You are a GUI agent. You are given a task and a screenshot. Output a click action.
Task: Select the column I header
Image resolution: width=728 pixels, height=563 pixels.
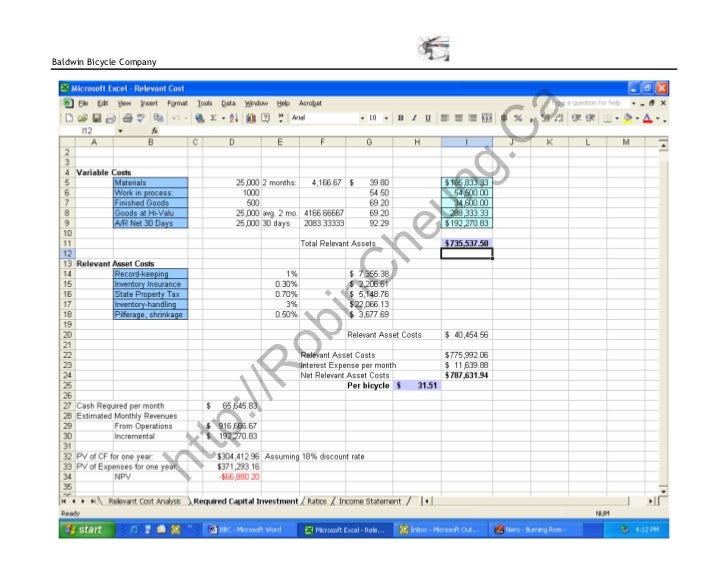point(467,142)
